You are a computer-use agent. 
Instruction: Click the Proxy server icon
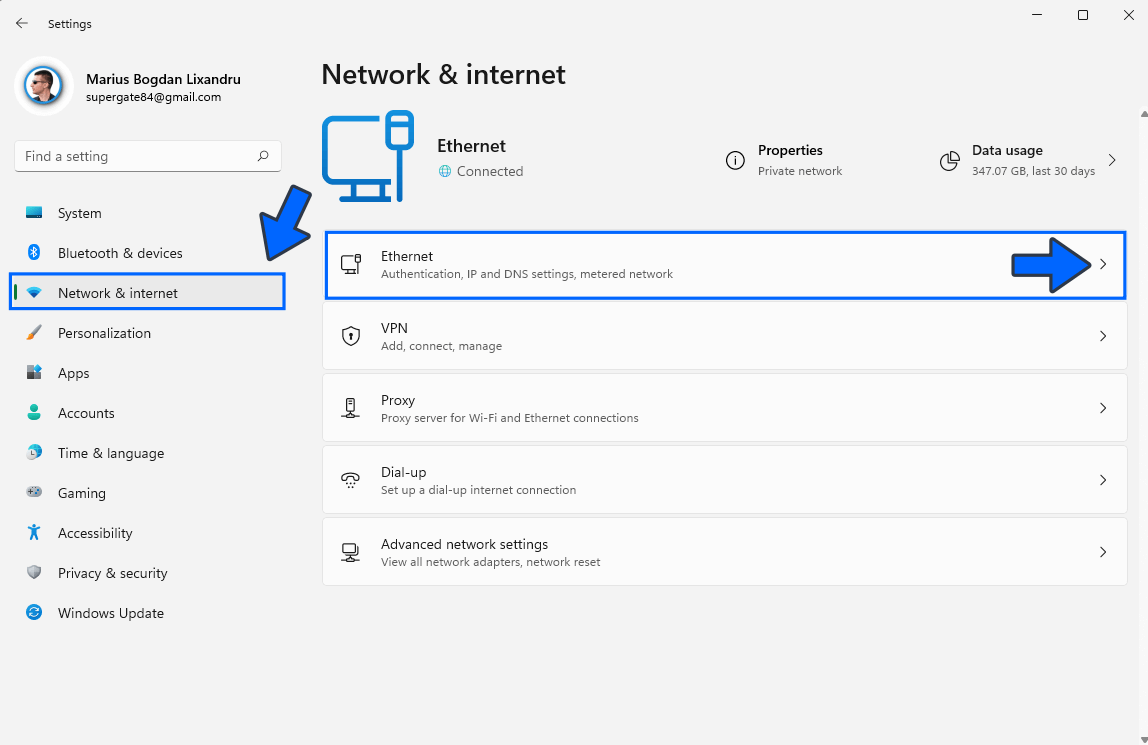pyautogui.click(x=351, y=408)
